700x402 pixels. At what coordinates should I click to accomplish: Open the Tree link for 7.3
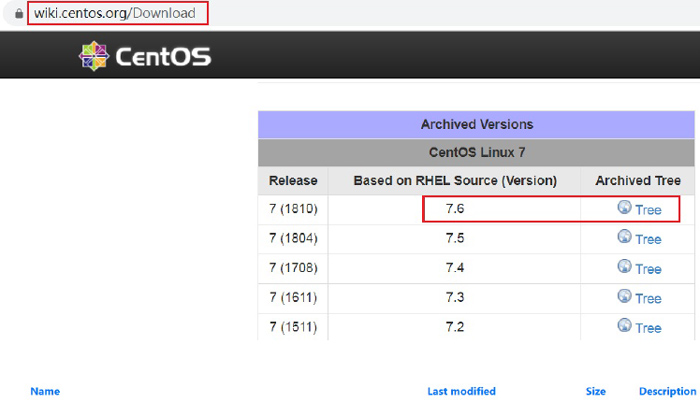coord(648,299)
